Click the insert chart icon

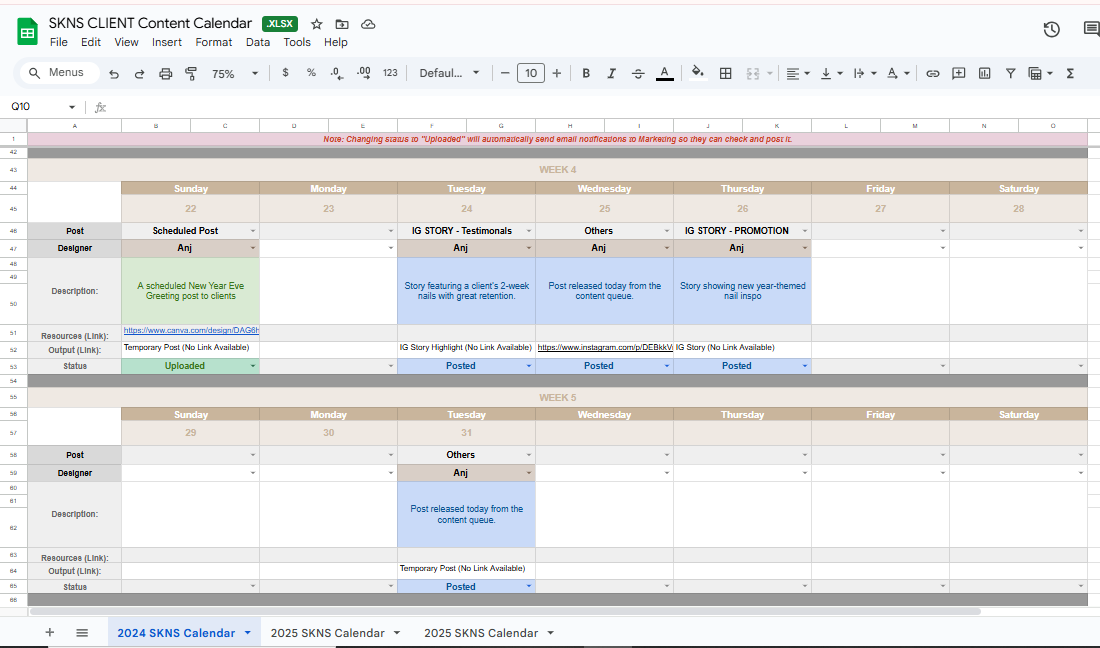point(985,73)
